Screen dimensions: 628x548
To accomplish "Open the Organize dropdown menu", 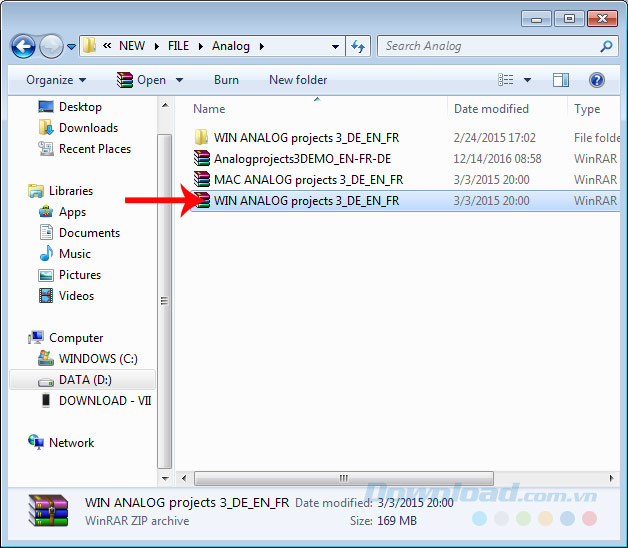I will point(56,80).
